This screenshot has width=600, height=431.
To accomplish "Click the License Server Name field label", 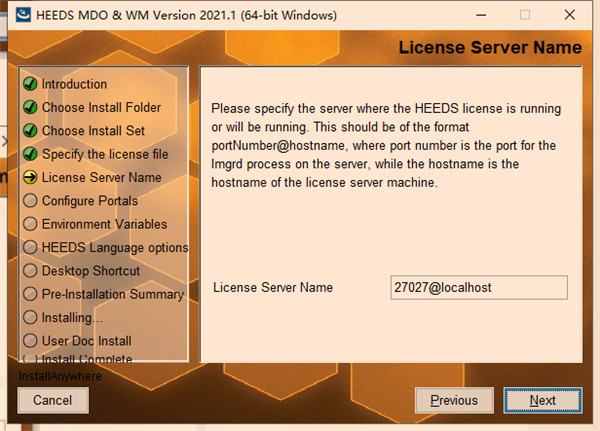I will click(x=273, y=287).
